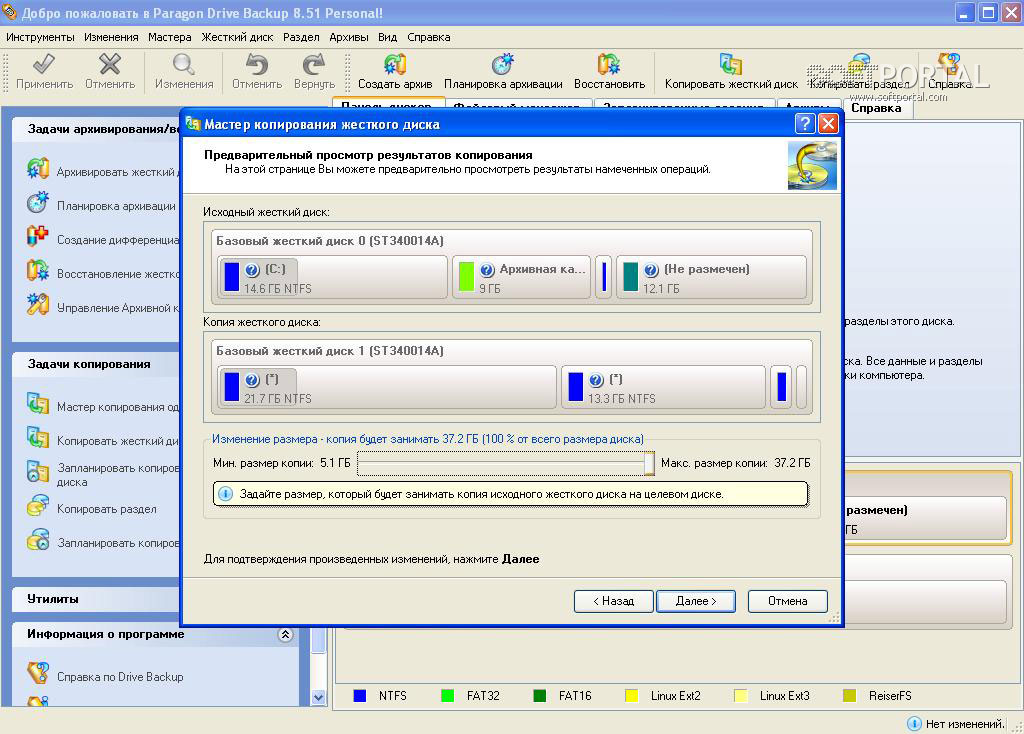This screenshot has height=734, width=1024.
Task: Click the copy size slider handle
Action: point(649,463)
